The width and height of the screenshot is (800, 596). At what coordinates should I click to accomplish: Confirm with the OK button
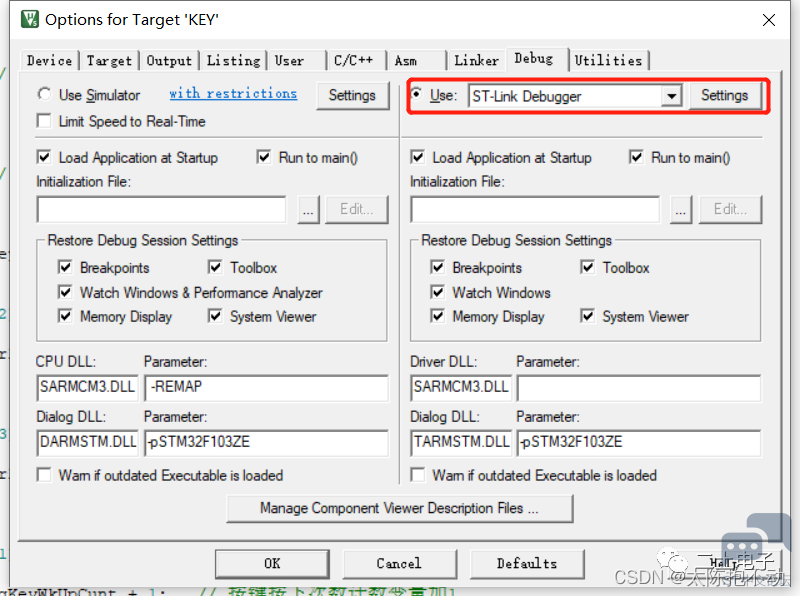[272, 564]
